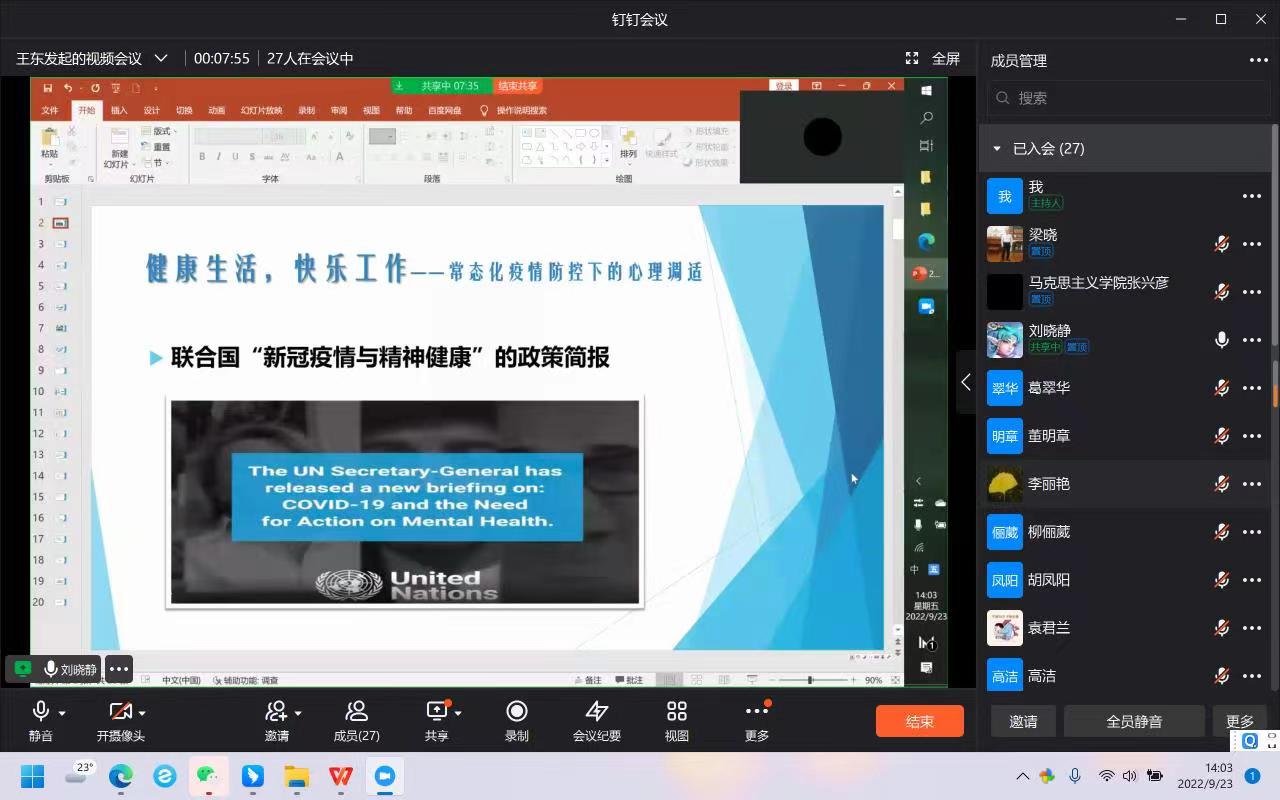The height and width of the screenshot is (800, 1280).
Task: Open more options for 马克思主义学院张兴彦
Action: [x=1252, y=292]
